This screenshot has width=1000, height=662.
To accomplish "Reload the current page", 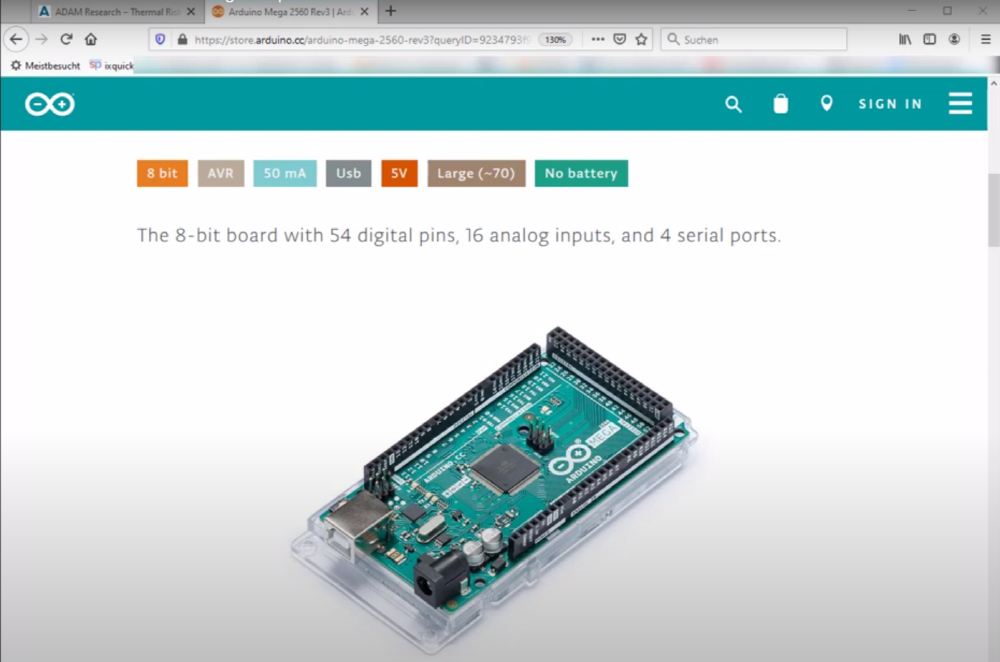I will [66, 40].
